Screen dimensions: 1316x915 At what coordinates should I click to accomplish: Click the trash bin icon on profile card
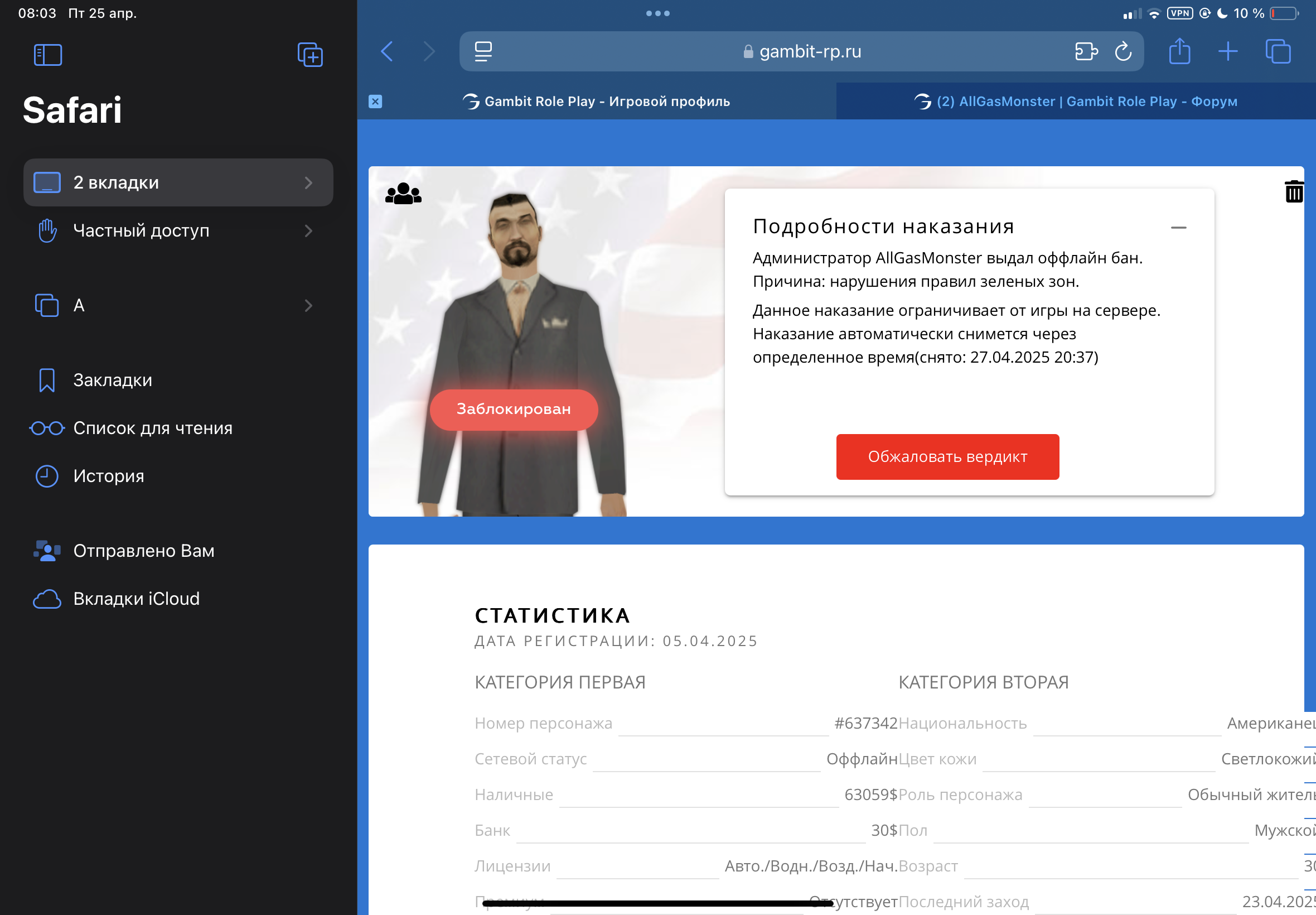pos(1293,191)
